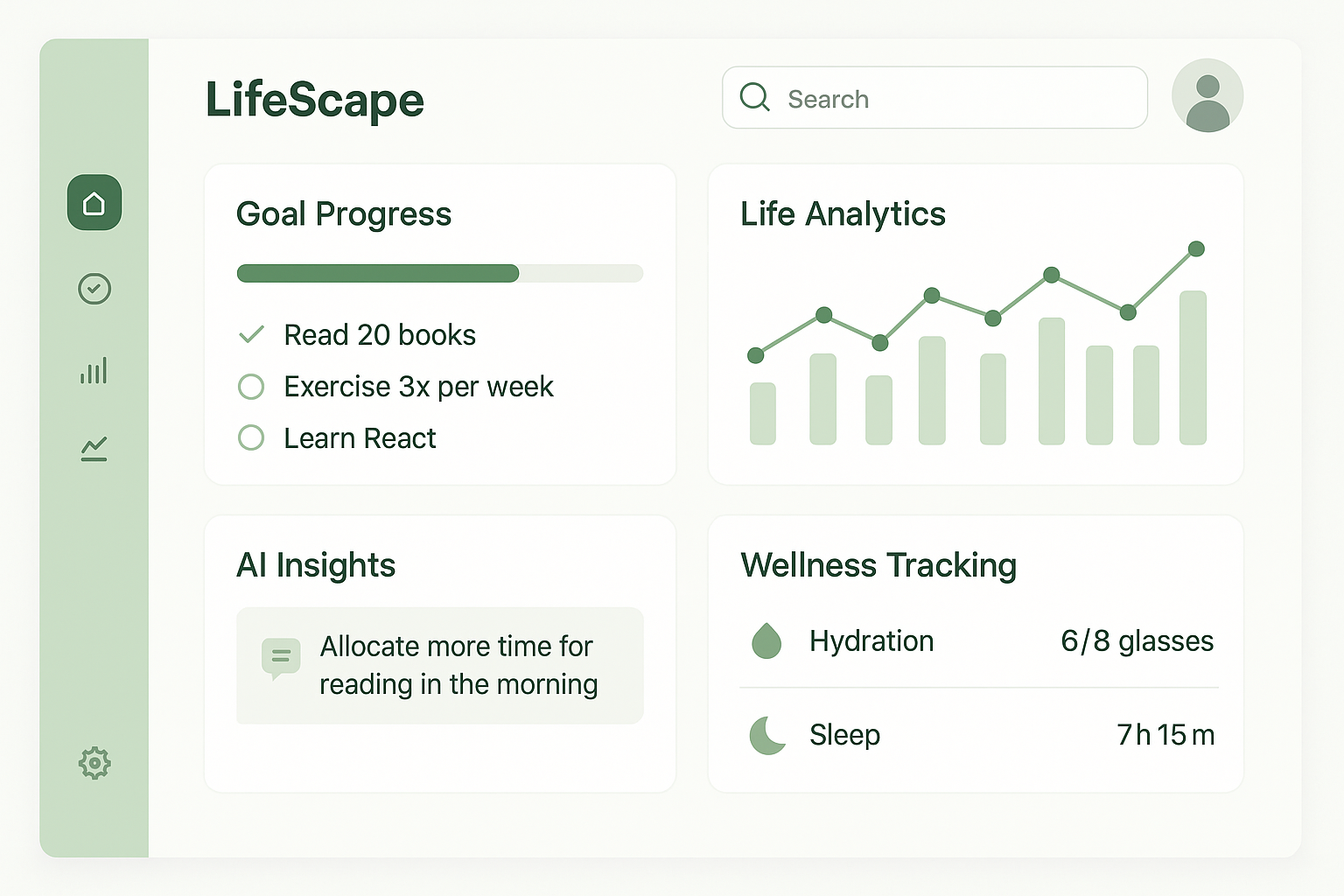Select the Home icon in the sidebar
The image size is (1344, 896).
(x=94, y=202)
